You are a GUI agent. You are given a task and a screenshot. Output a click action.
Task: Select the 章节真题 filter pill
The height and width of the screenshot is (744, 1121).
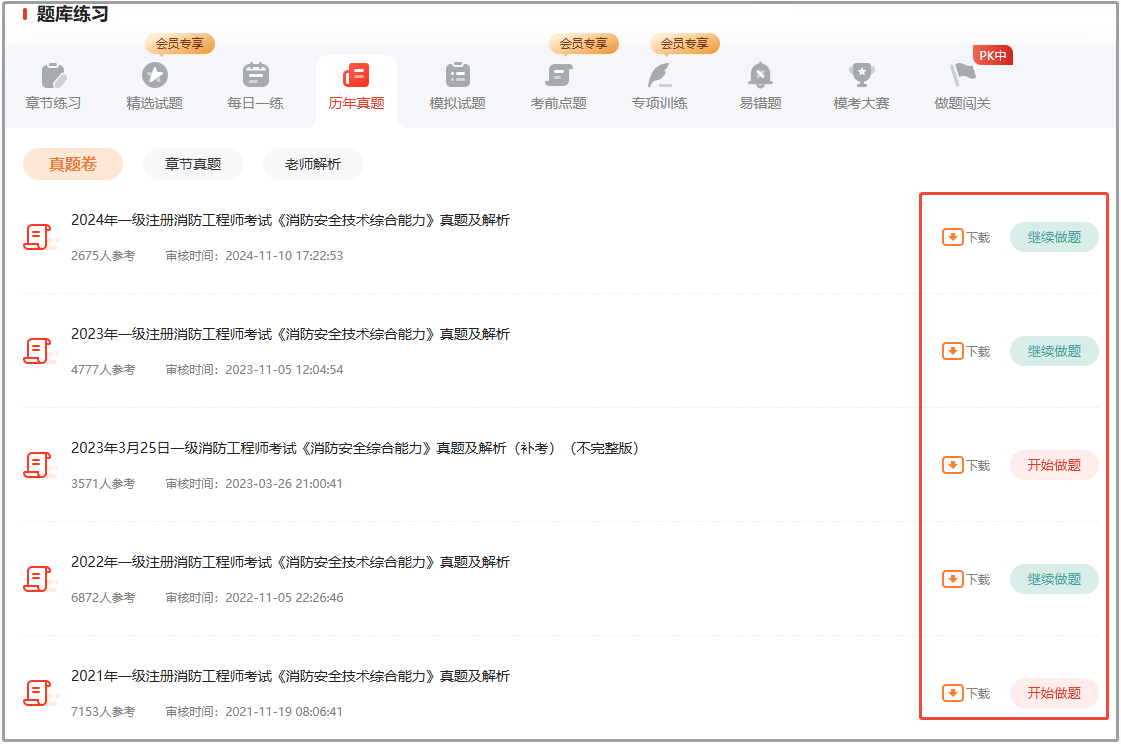click(193, 164)
